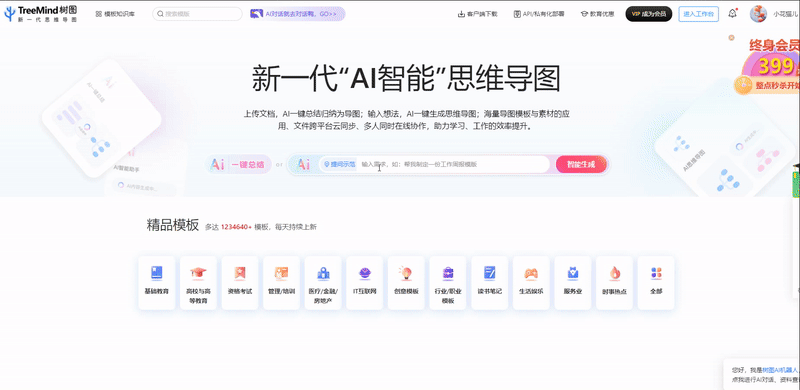Click VIP 成为会员 button
The height and width of the screenshot is (390, 800).
(x=648, y=14)
